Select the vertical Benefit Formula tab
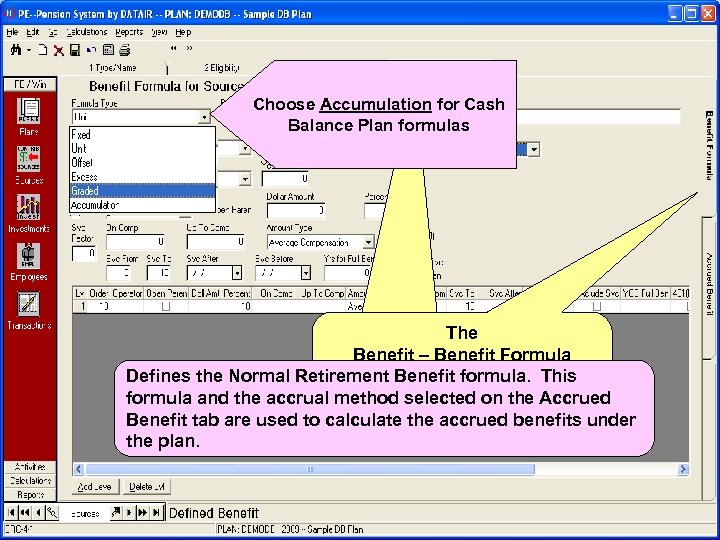This screenshot has height=540, width=720. (x=709, y=145)
